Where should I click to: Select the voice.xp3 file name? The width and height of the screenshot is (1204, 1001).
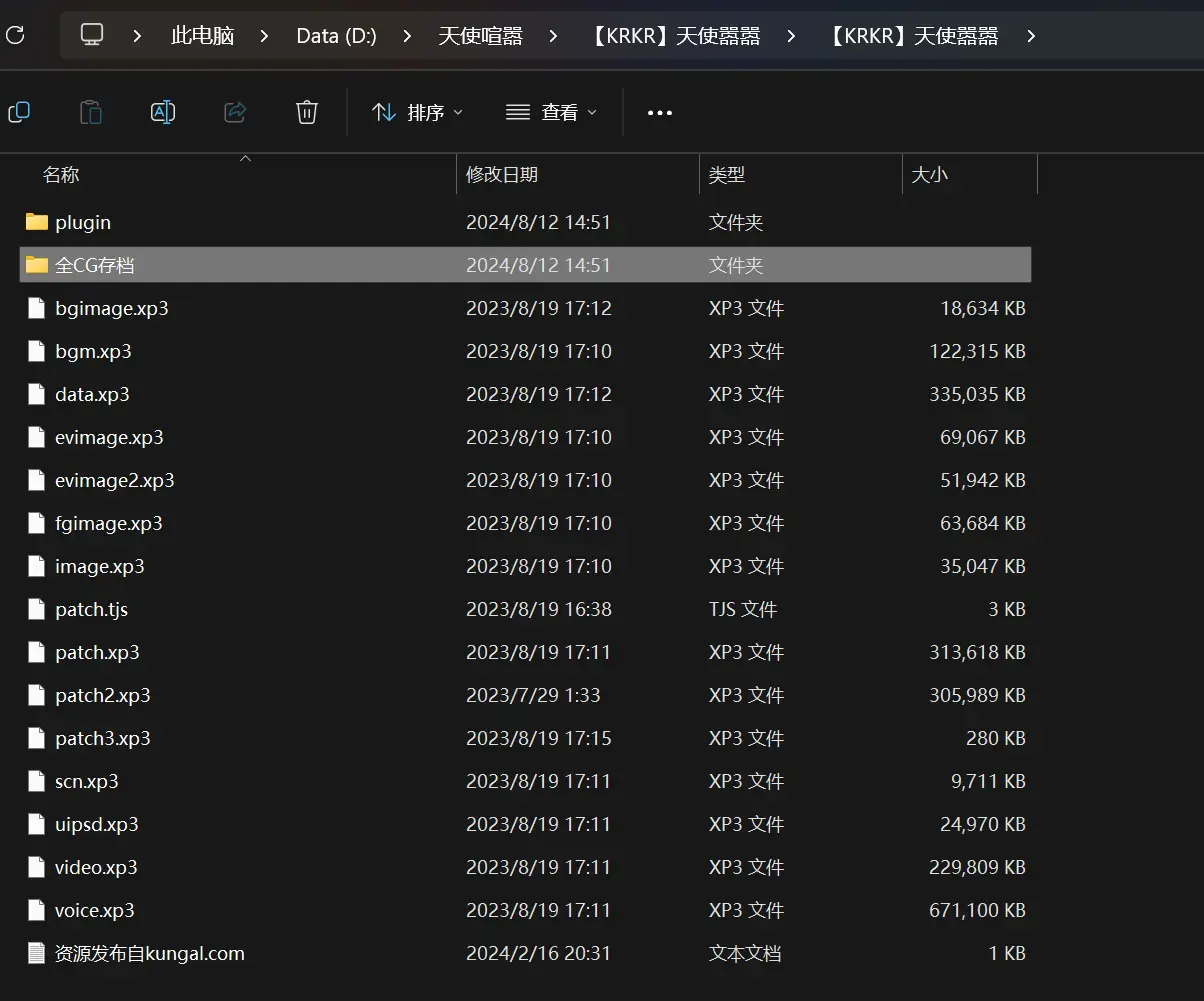(95, 910)
